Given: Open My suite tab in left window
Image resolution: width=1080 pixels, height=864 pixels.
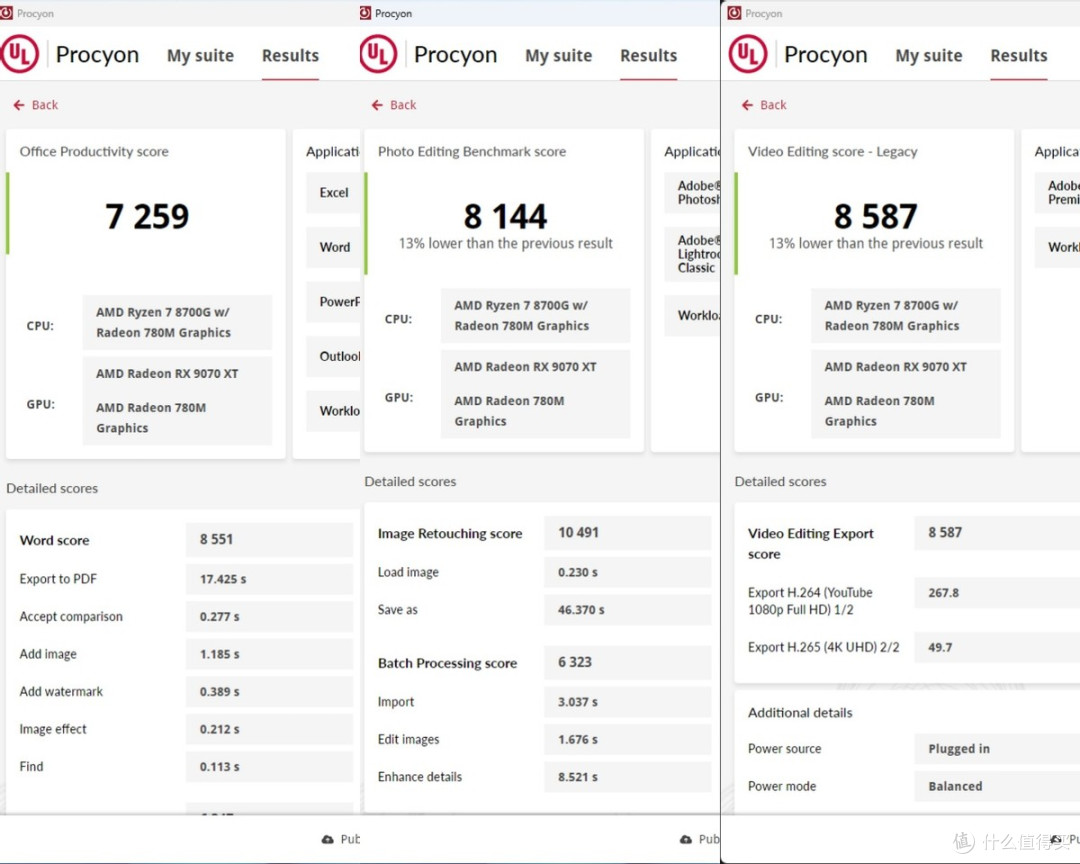Looking at the screenshot, I should (x=200, y=55).
